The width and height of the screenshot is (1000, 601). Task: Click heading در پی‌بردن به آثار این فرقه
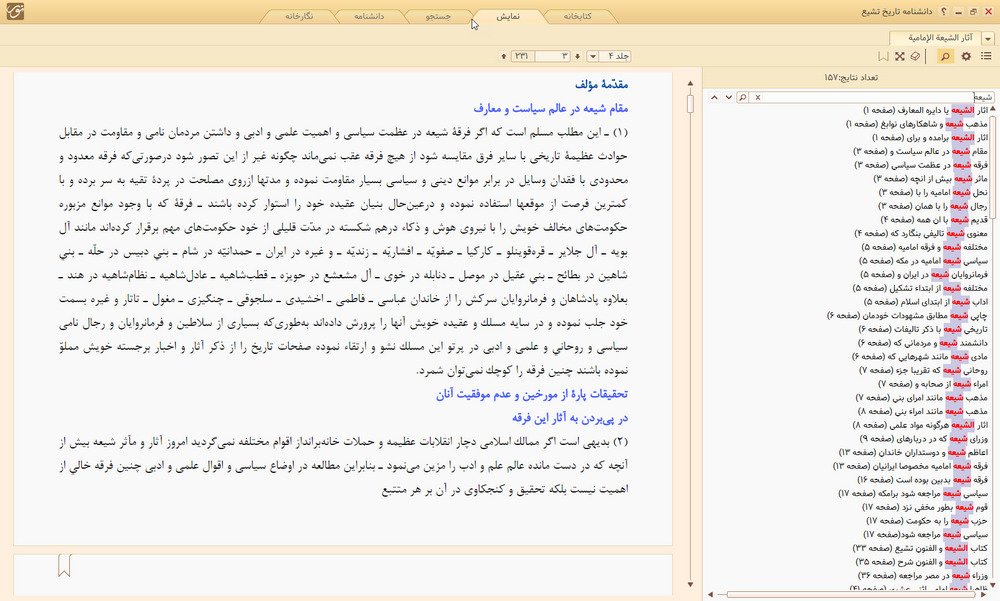(x=570, y=419)
